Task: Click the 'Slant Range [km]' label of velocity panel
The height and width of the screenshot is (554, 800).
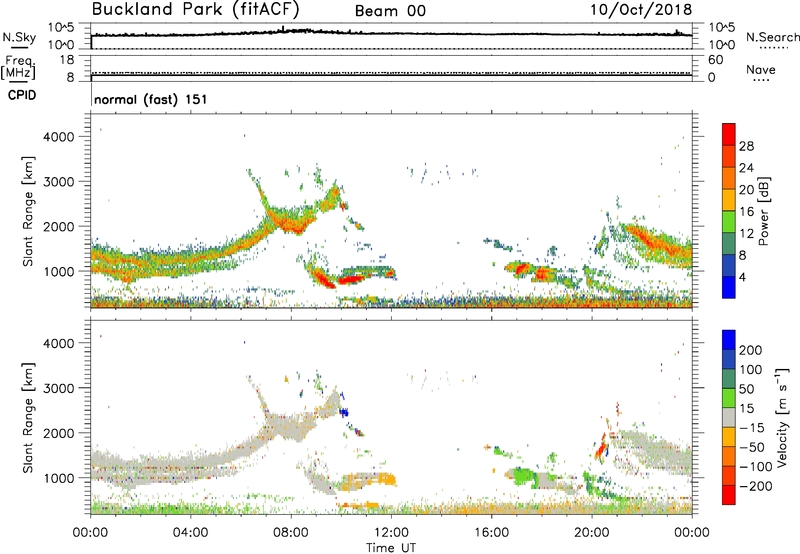Action: (x=28, y=418)
